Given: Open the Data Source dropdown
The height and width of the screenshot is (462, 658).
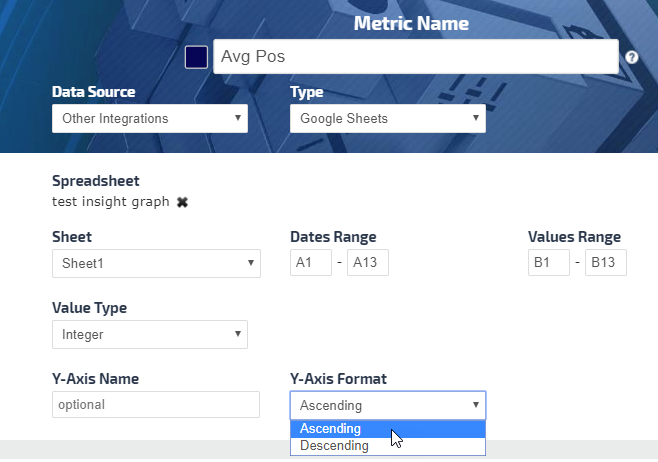Looking at the screenshot, I should (x=150, y=119).
